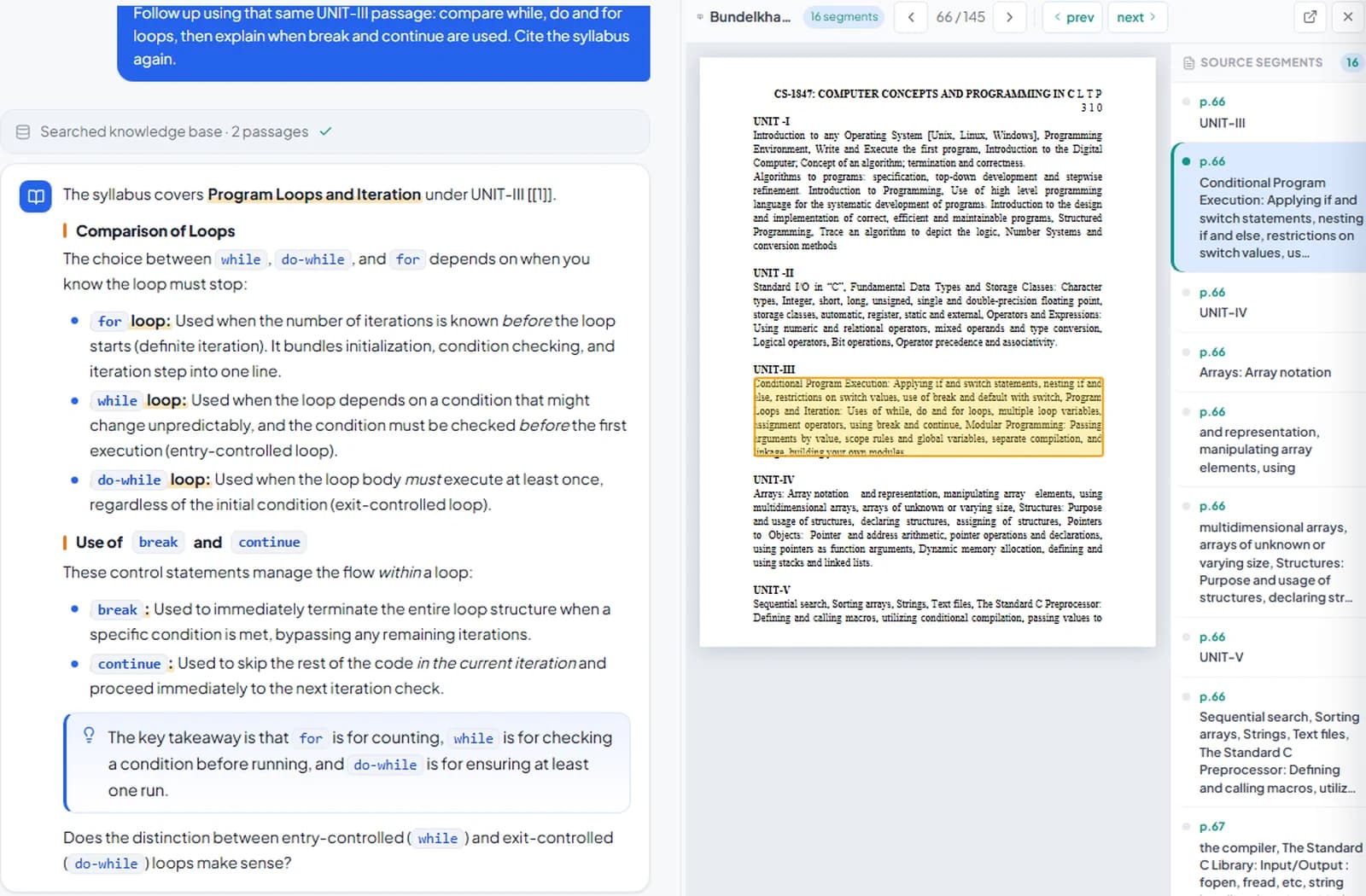Image resolution: width=1366 pixels, height=896 pixels.
Task: Click the prev segment button
Action: [x=1074, y=17]
